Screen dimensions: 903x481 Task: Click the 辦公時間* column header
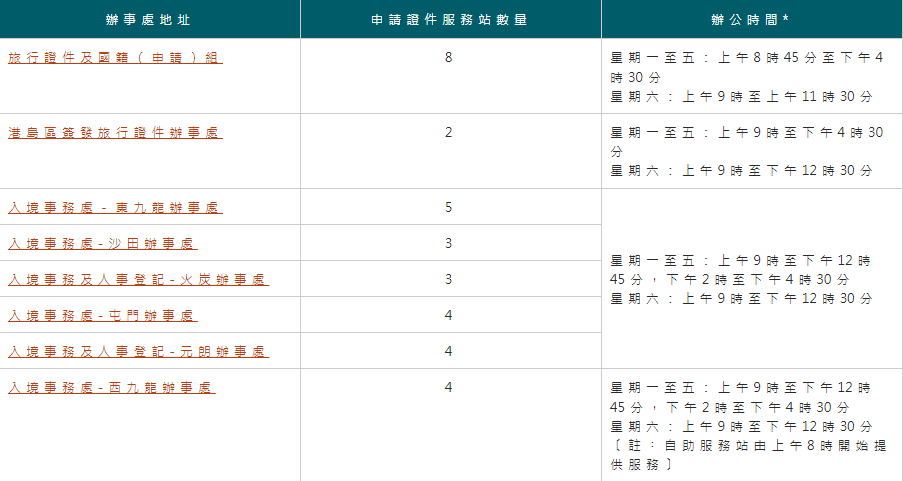click(x=751, y=19)
